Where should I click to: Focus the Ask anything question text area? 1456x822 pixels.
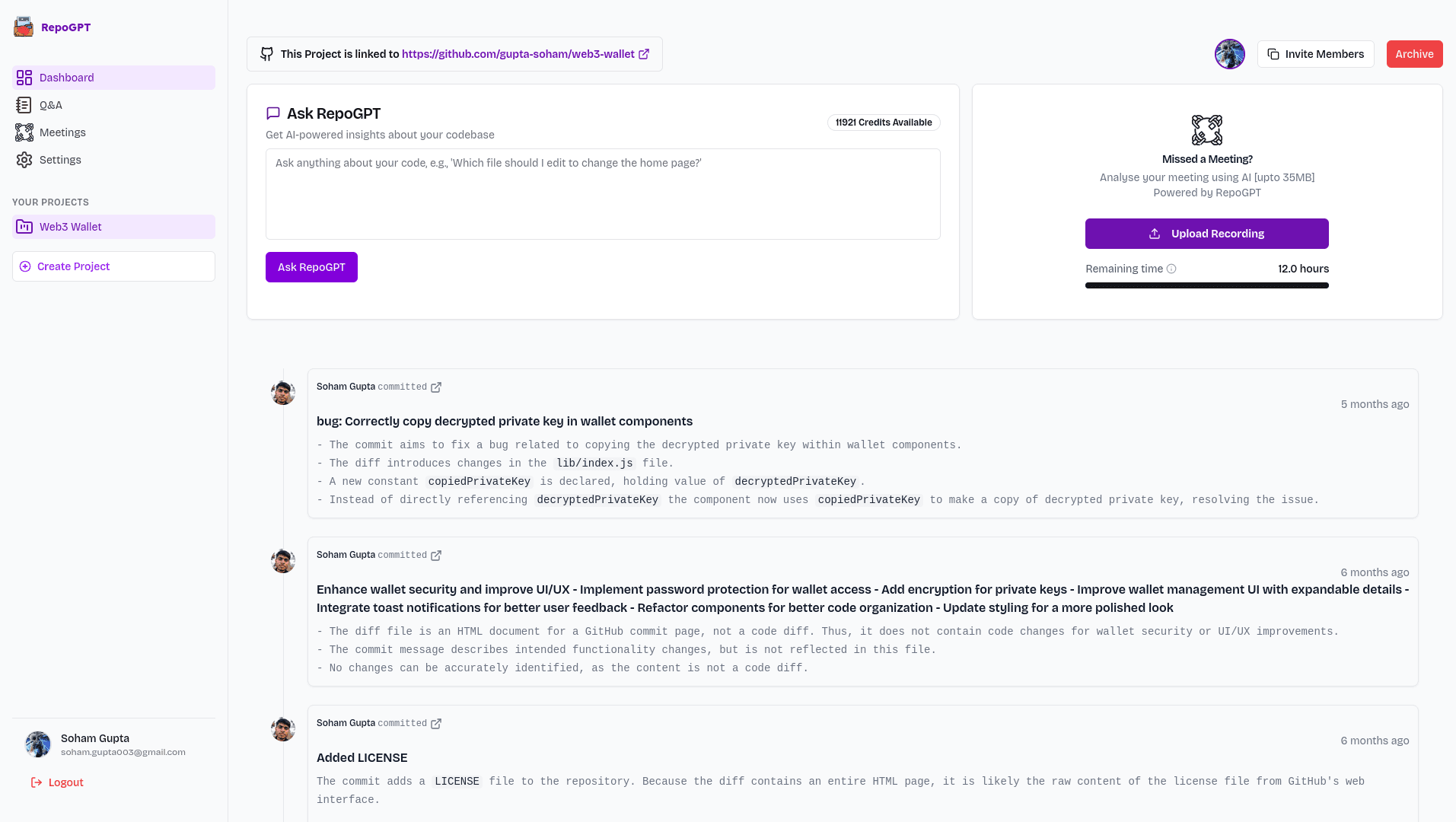click(x=602, y=194)
